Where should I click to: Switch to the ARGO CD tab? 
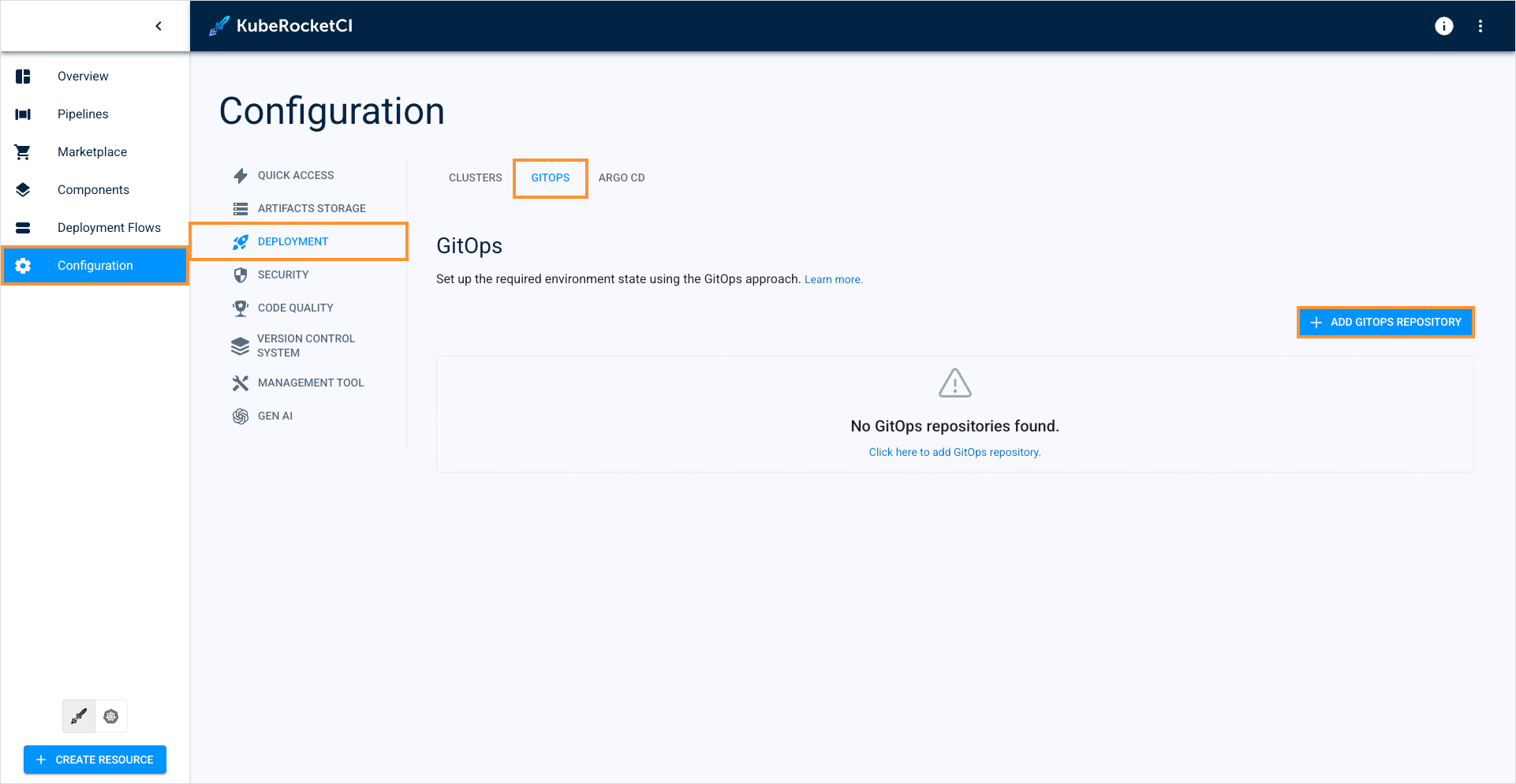tap(622, 177)
